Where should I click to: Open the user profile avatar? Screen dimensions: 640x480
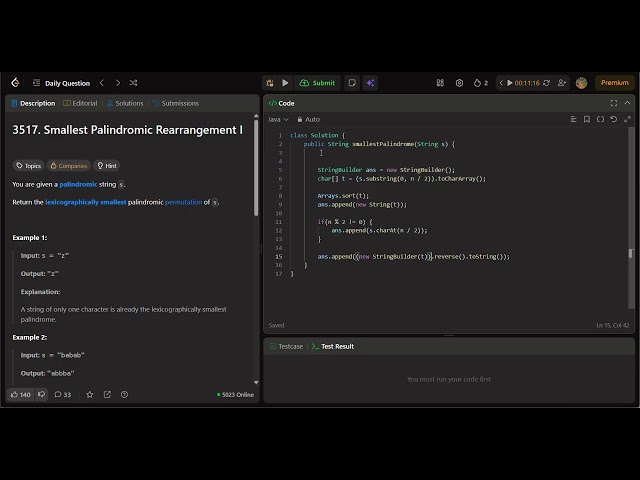[x=581, y=83]
